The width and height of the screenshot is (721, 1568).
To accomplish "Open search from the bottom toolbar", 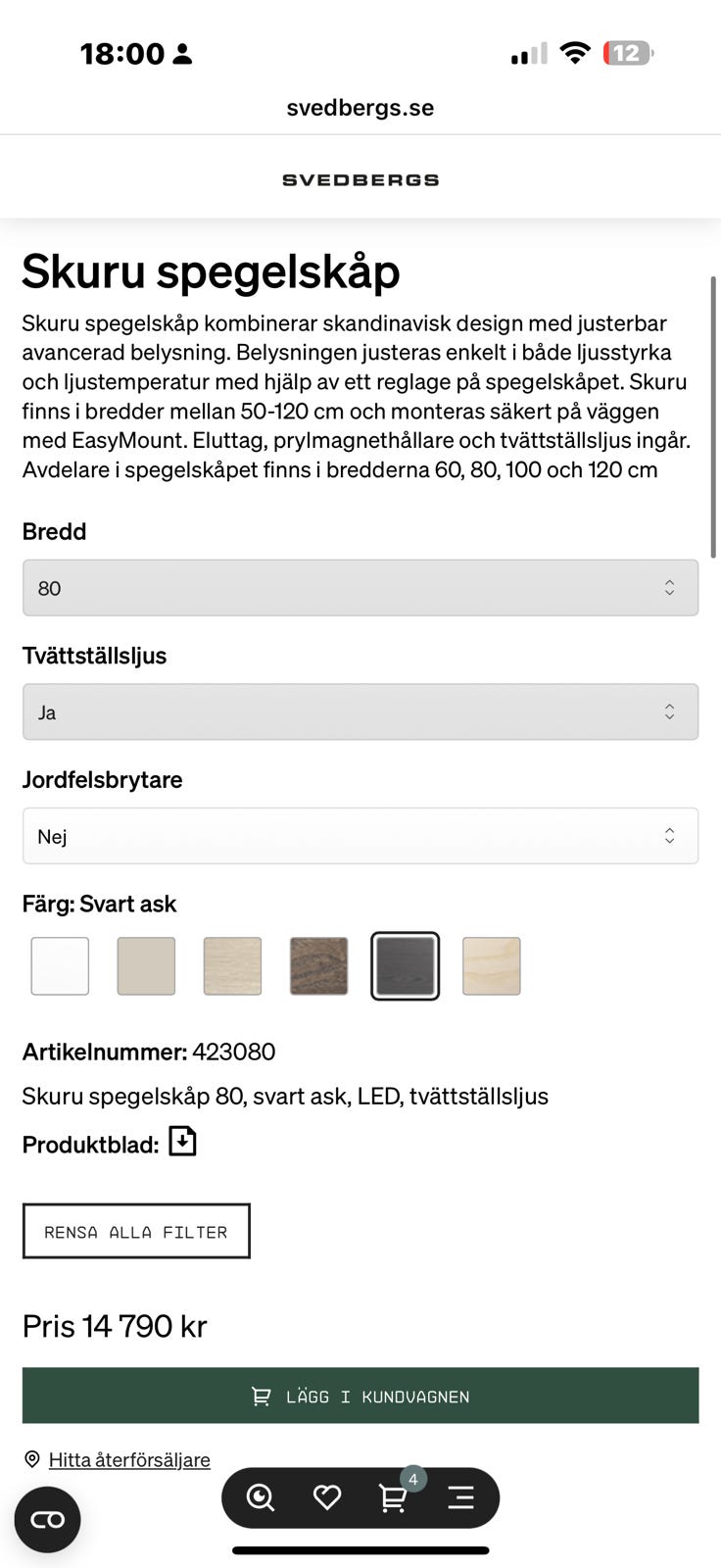I will coord(258,1497).
